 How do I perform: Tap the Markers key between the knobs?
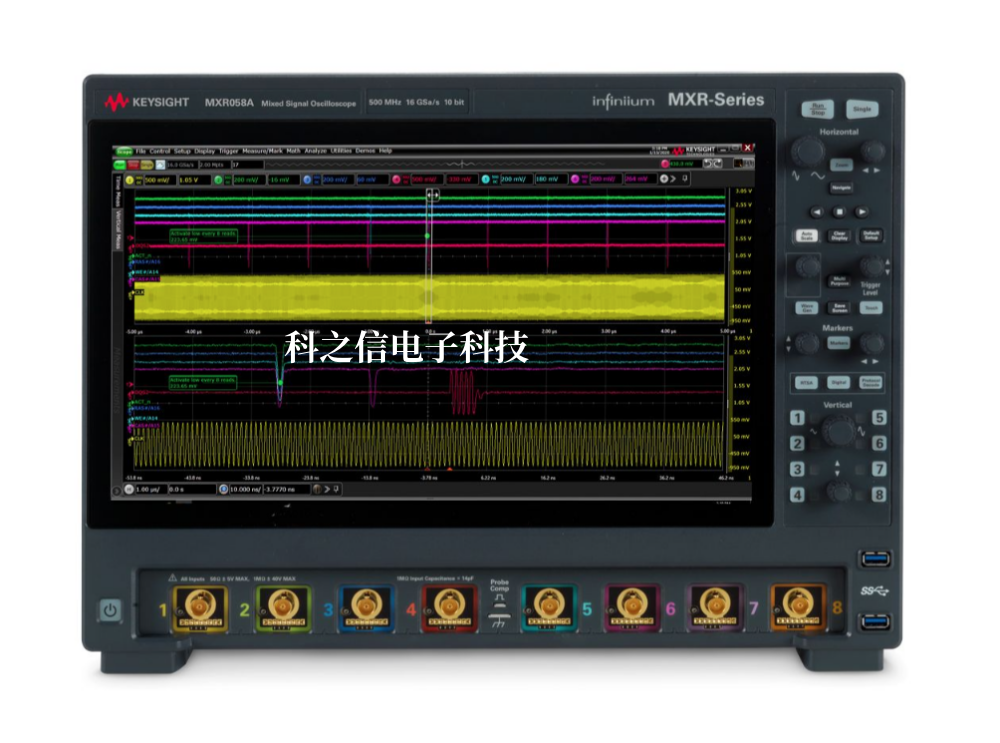click(839, 343)
